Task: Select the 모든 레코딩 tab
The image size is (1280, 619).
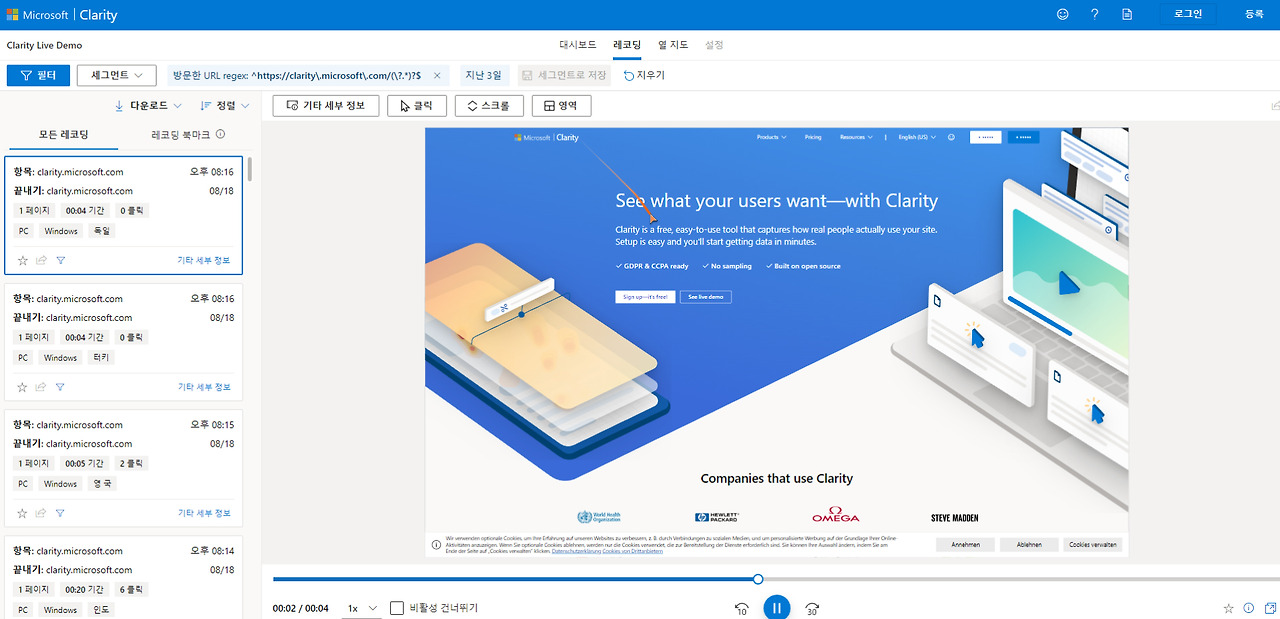Action: (63, 134)
